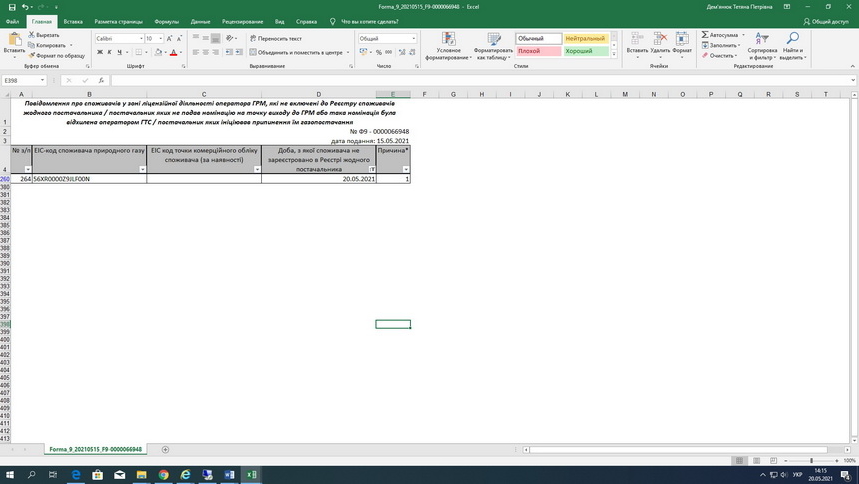859x484 pixels.
Task: Click Conditional Formatting (Условное форматирование) icon
Action: click(449, 41)
